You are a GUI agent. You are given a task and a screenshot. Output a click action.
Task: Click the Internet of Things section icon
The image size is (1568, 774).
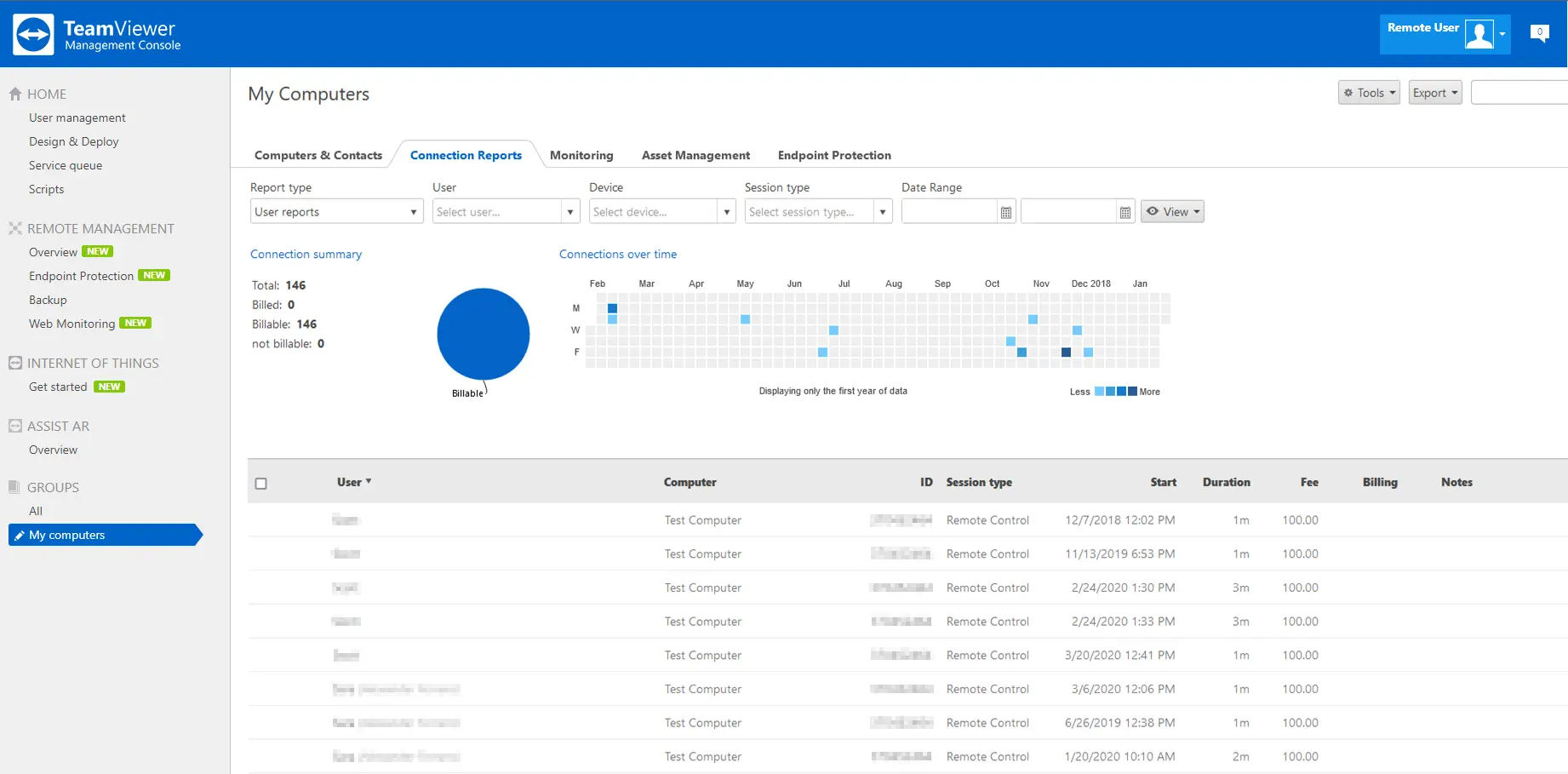pyautogui.click(x=15, y=363)
